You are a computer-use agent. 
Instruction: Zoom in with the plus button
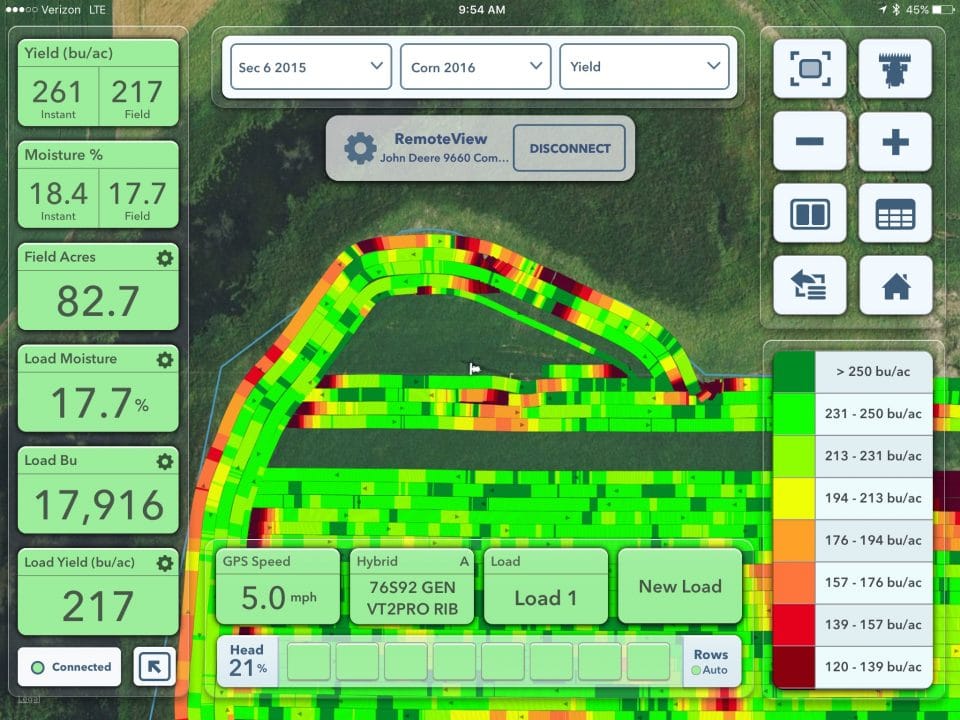point(895,141)
